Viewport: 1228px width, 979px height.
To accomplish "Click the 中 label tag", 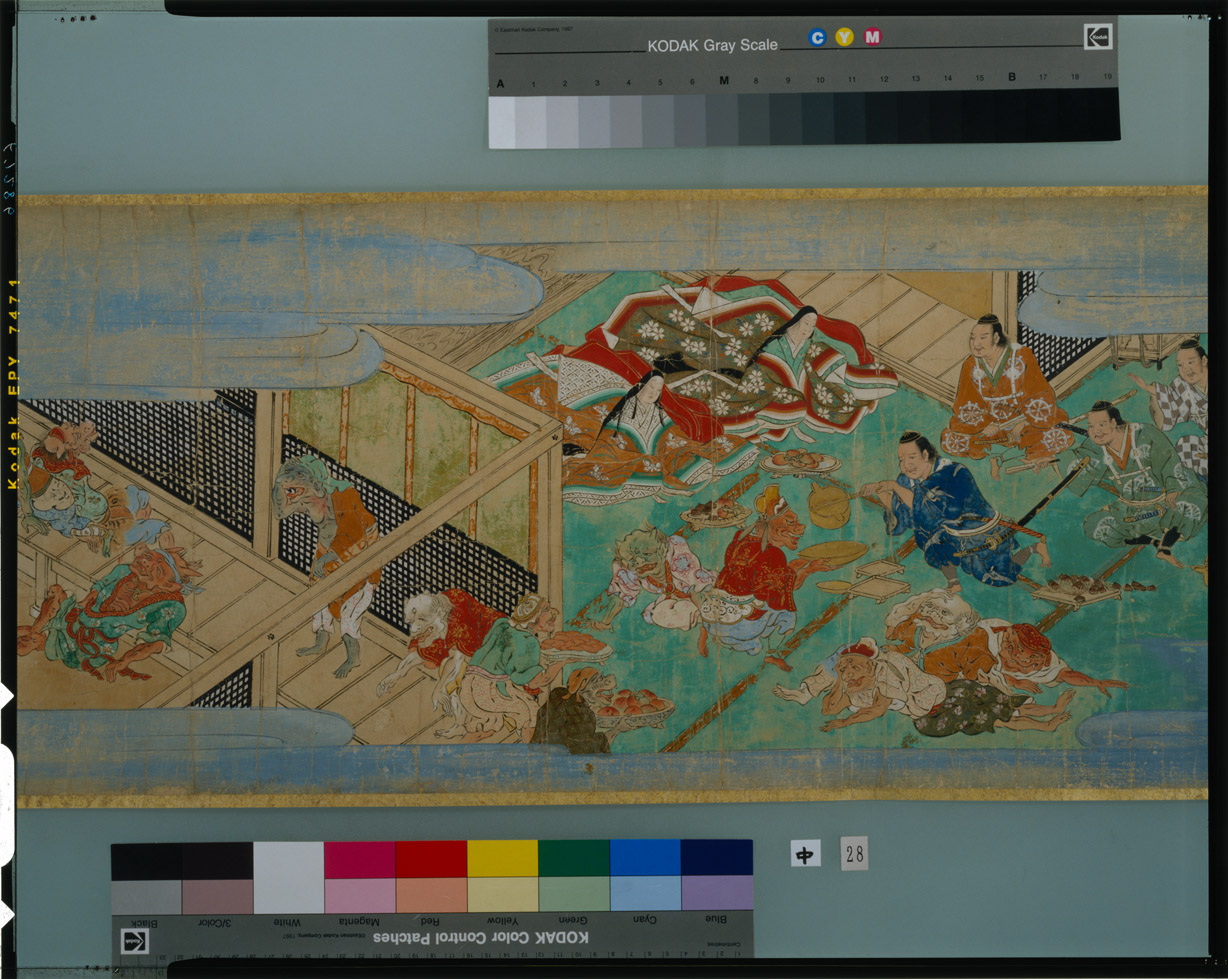I will 805,853.
